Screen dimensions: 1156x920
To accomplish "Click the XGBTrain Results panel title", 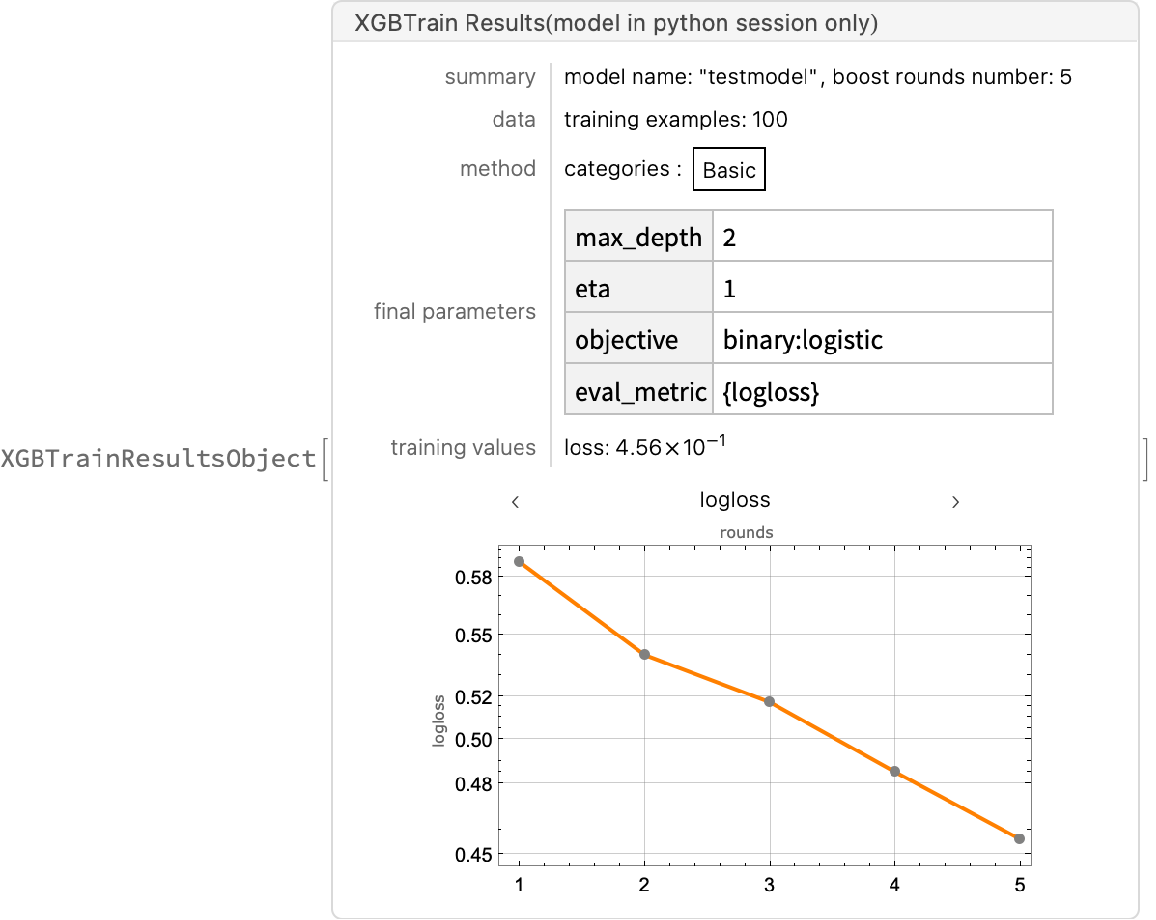I will coord(616,24).
